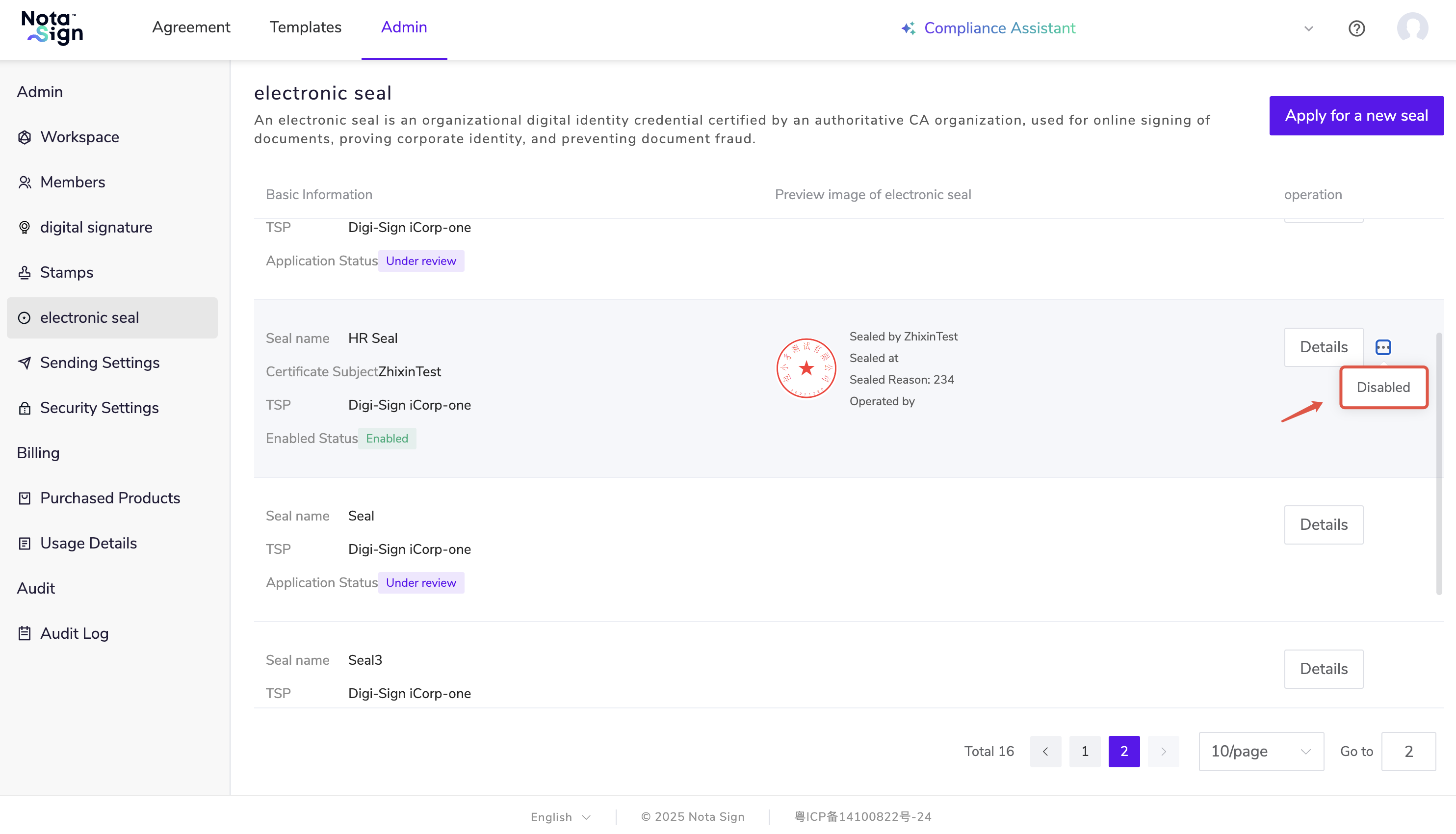Expand the header chevron dropdown
This screenshot has width=1456, height=834.
1308,28
